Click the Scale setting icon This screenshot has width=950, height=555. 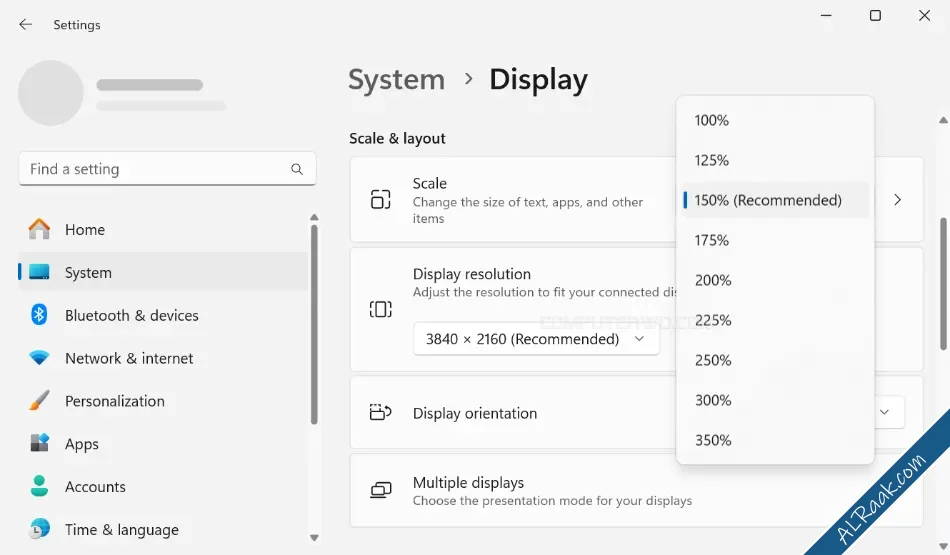[x=380, y=199]
